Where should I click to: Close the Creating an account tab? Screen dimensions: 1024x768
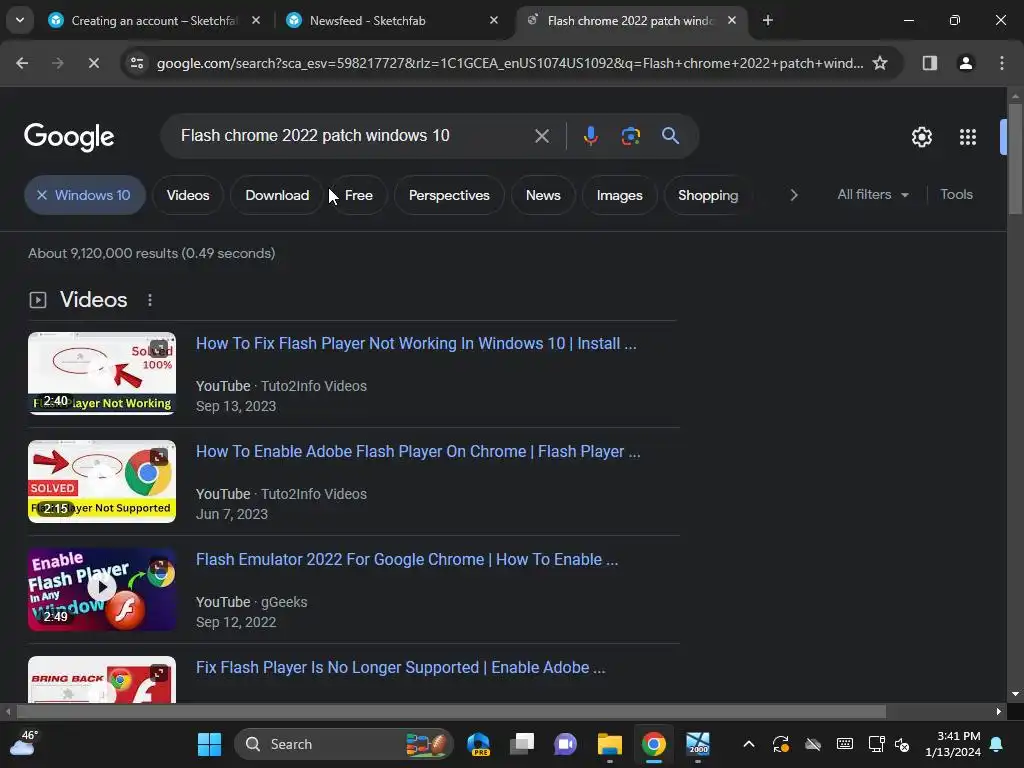[x=256, y=20]
